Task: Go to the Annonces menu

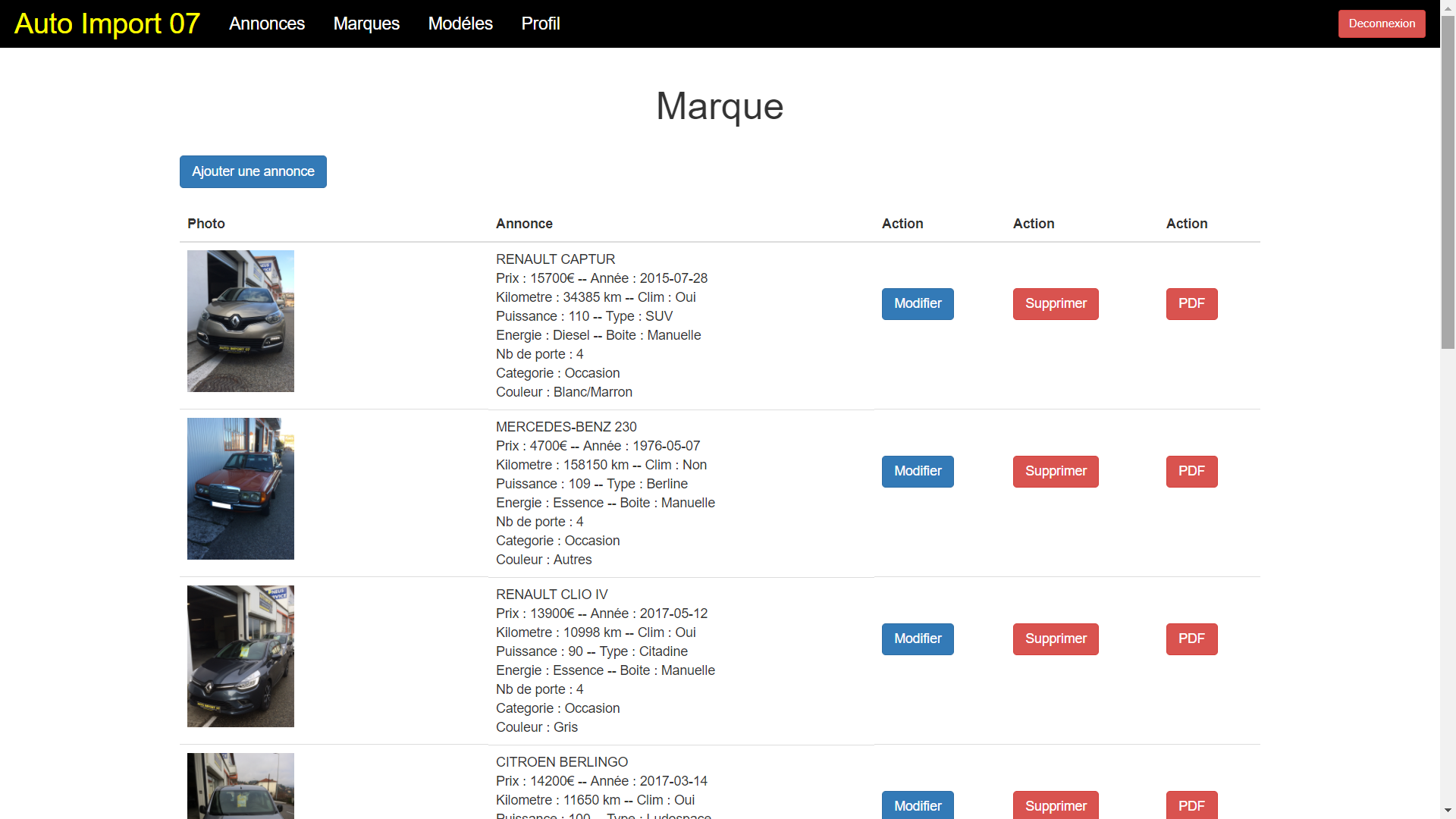Action: click(x=267, y=24)
